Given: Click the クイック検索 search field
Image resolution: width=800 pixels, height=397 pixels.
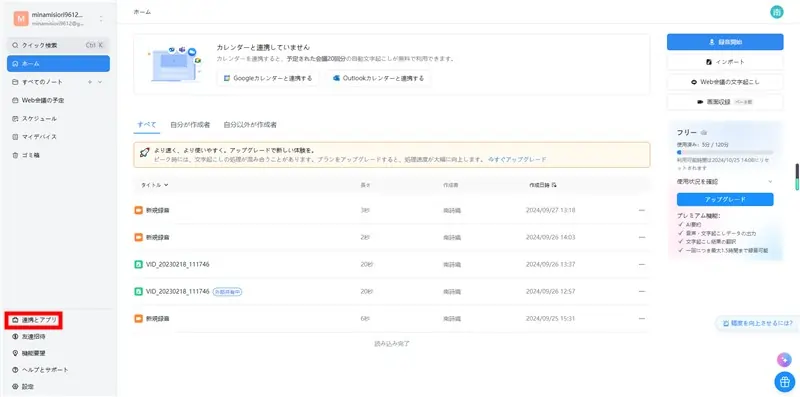Looking at the screenshot, I should [58, 45].
